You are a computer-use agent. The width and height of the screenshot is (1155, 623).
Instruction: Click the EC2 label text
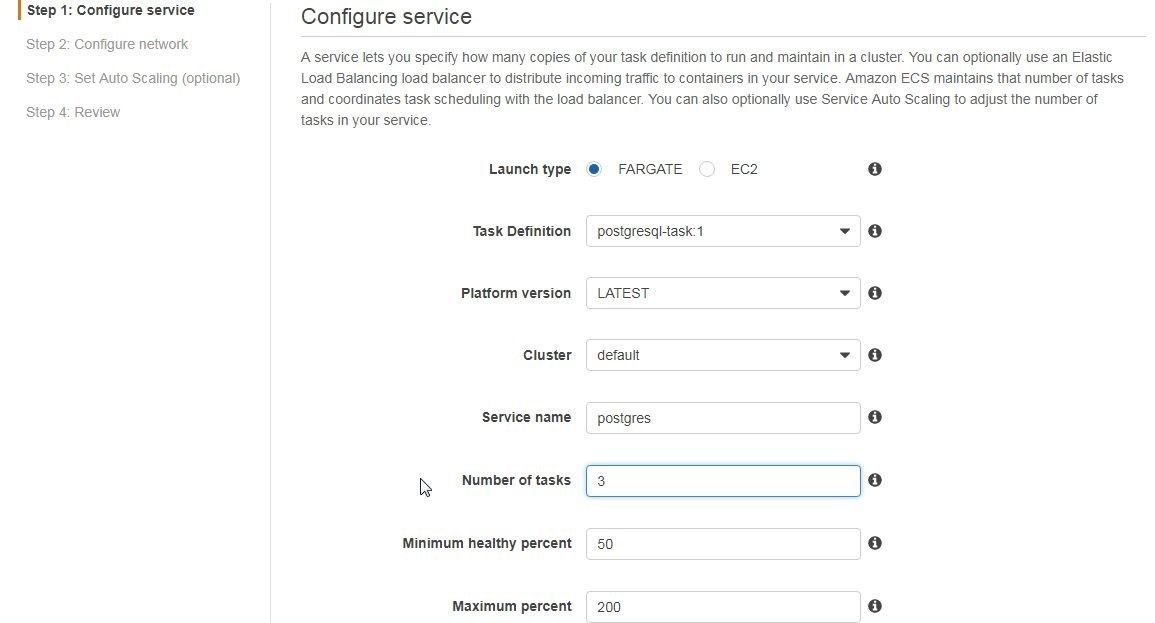pos(744,169)
